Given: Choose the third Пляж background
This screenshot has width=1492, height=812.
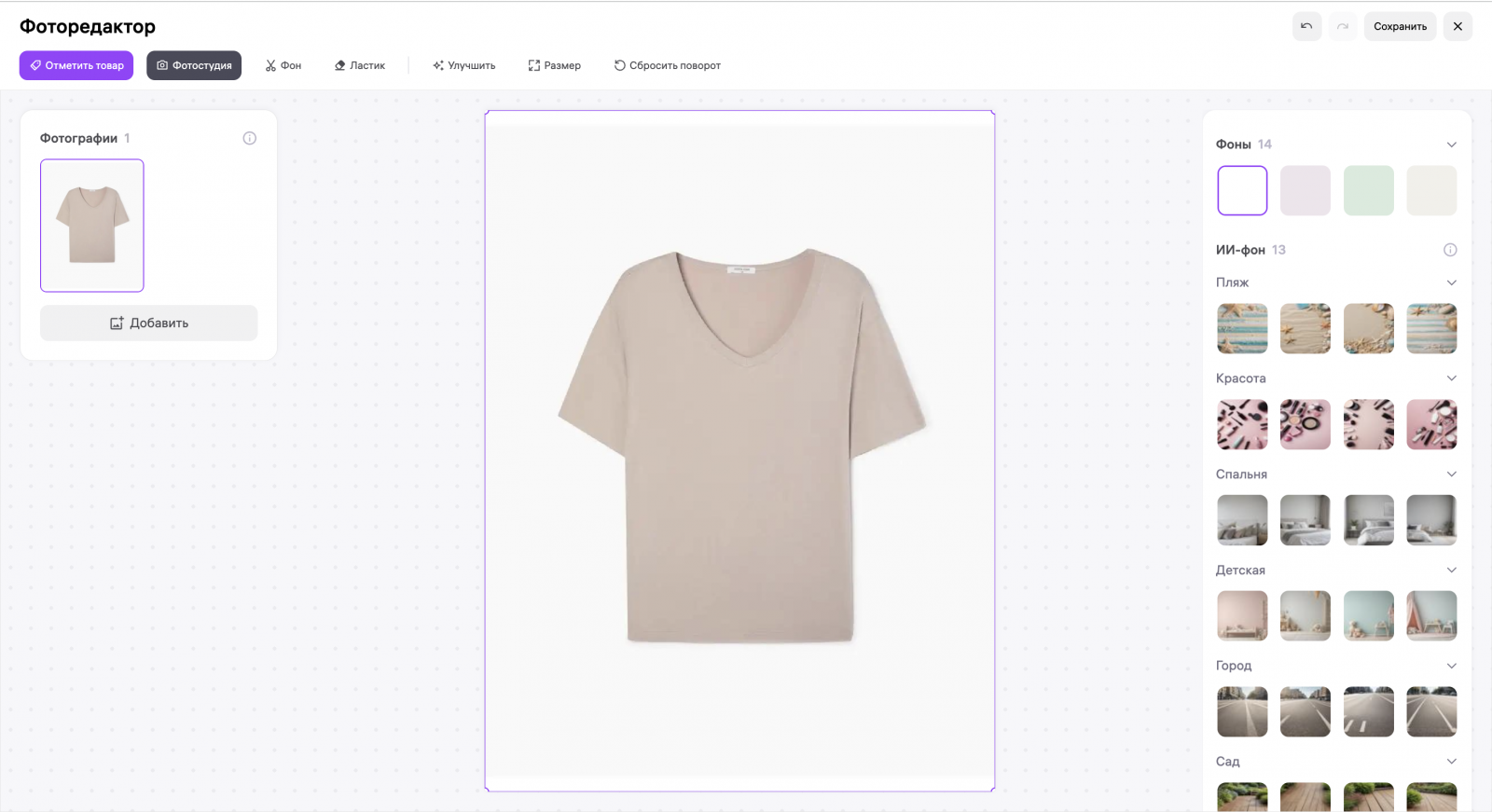Looking at the screenshot, I should [x=1369, y=328].
